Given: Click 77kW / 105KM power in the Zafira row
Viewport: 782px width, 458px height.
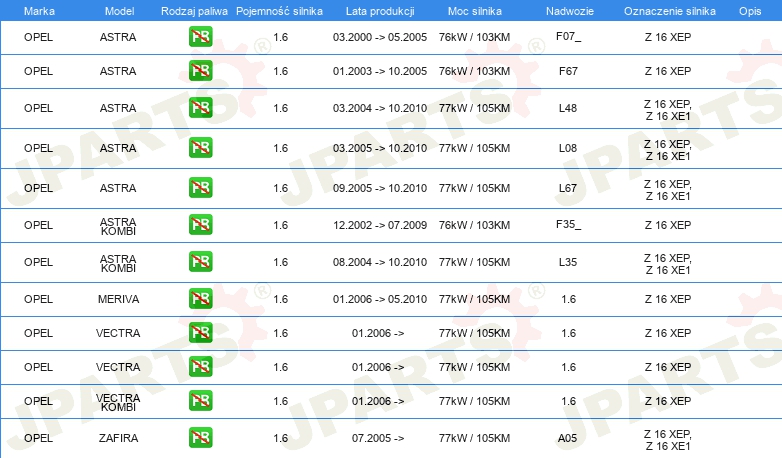Looking at the screenshot, I should coord(474,438).
